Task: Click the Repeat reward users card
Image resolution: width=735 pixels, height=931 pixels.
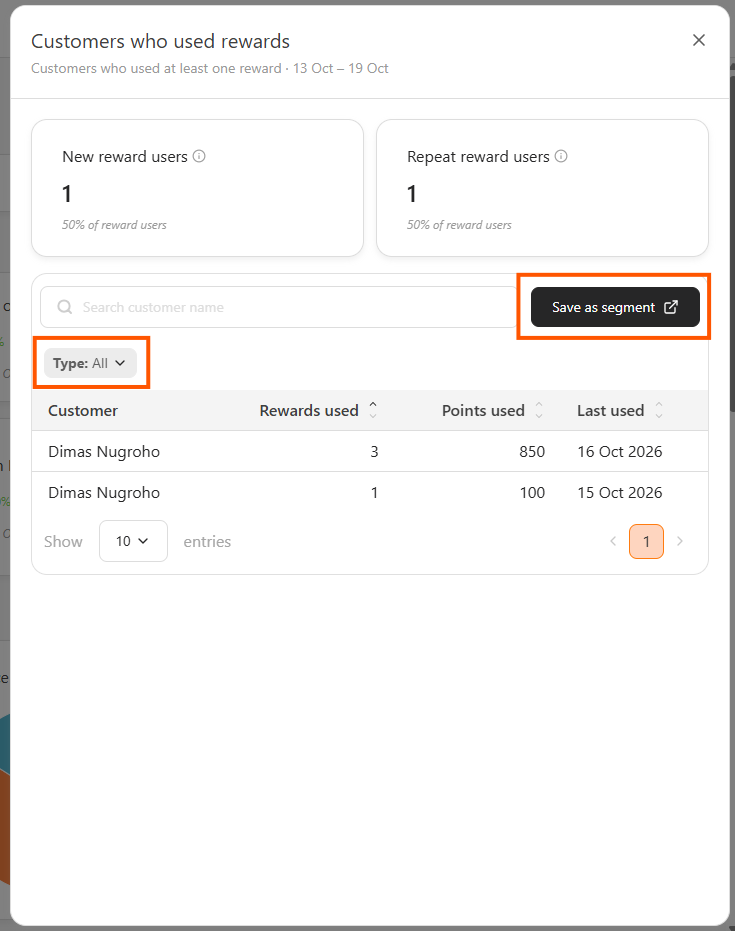Action: click(x=543, y=188)
